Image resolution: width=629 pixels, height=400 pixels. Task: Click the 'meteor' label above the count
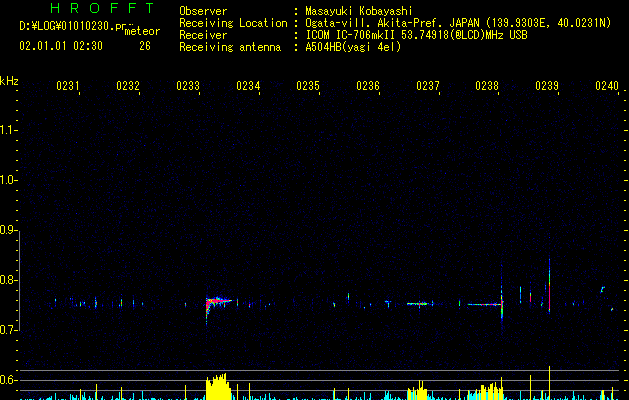(x=142, y=31)
